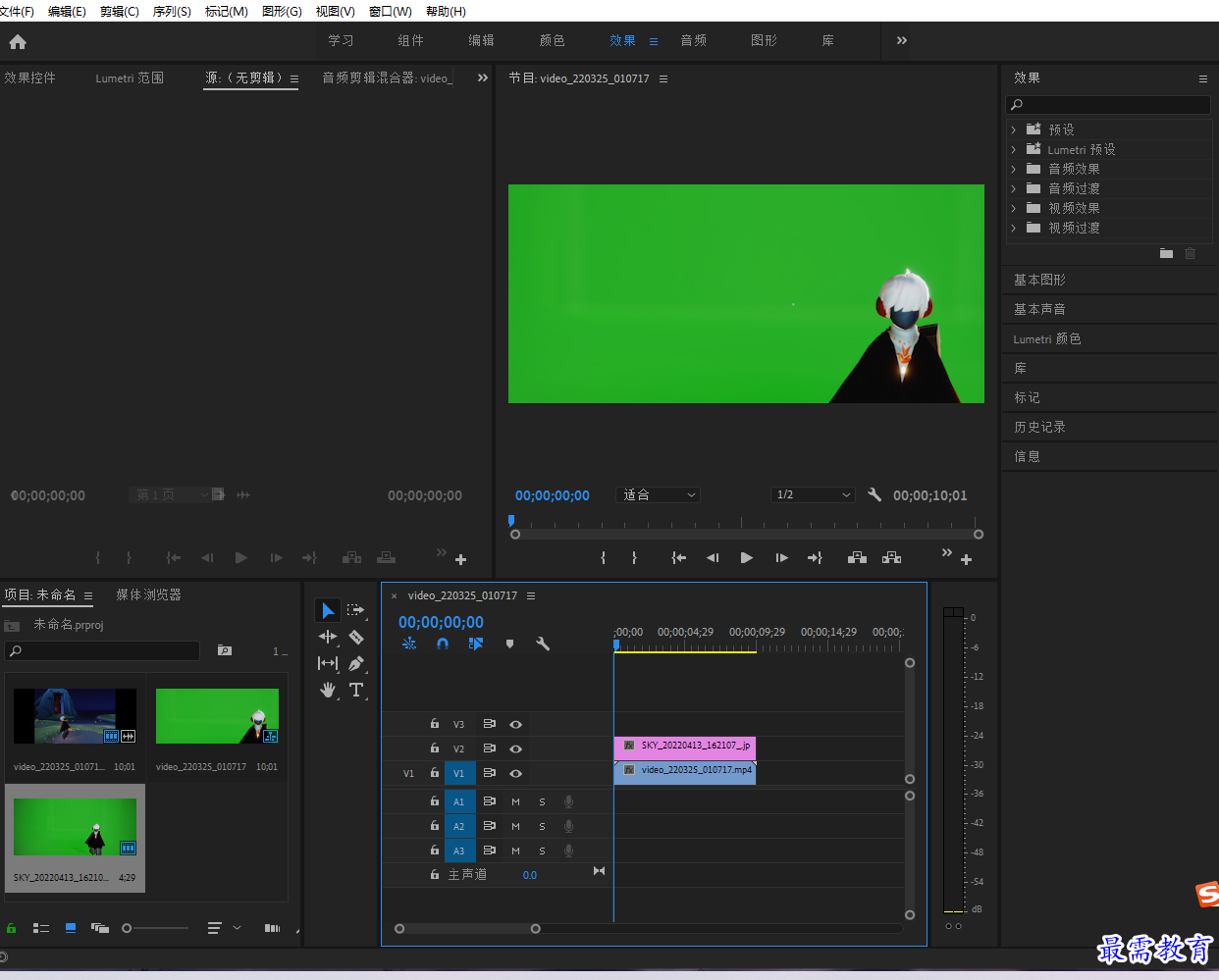Click find-in-bin folder icon in project panel
This screenshot has height=980, width=1219.
(225, 650)
